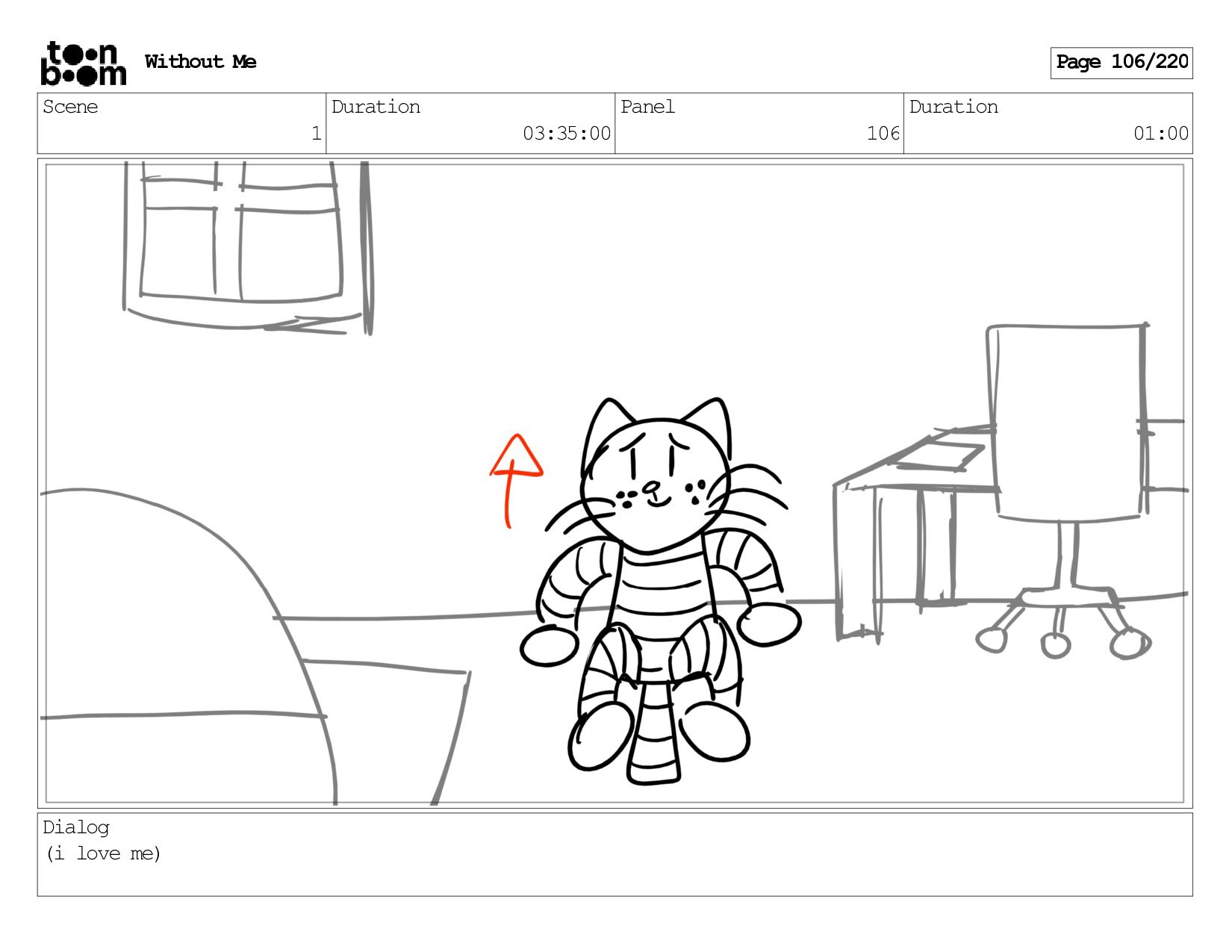Select the dialog text '(i love me)'
Viewport: 1232px width, 952px height.
point(103,853)
